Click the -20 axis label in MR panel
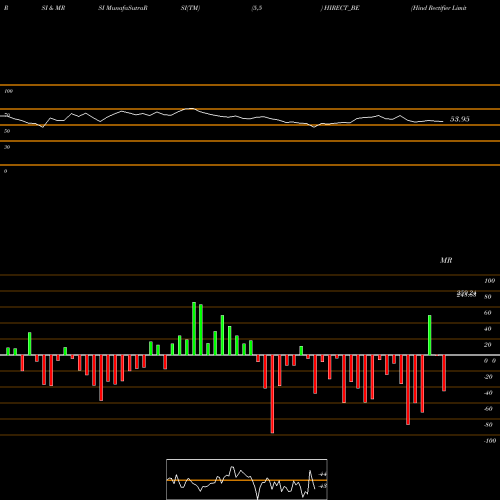This screenshot has height=500, width=500. 488,377
